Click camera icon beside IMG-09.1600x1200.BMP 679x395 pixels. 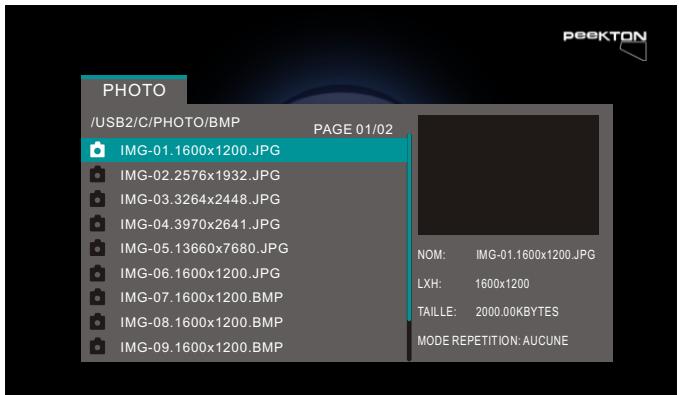coord(97,346)
